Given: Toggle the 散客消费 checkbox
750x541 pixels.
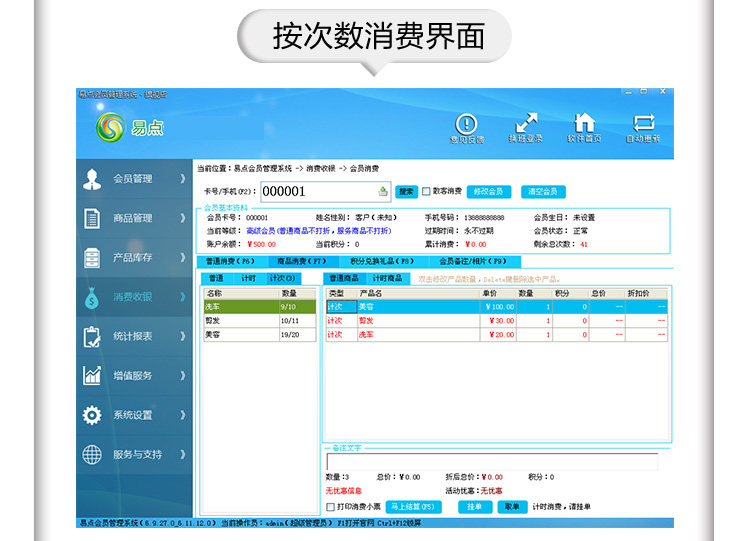Looking at the screenshot, I should [x=426, y=191].
